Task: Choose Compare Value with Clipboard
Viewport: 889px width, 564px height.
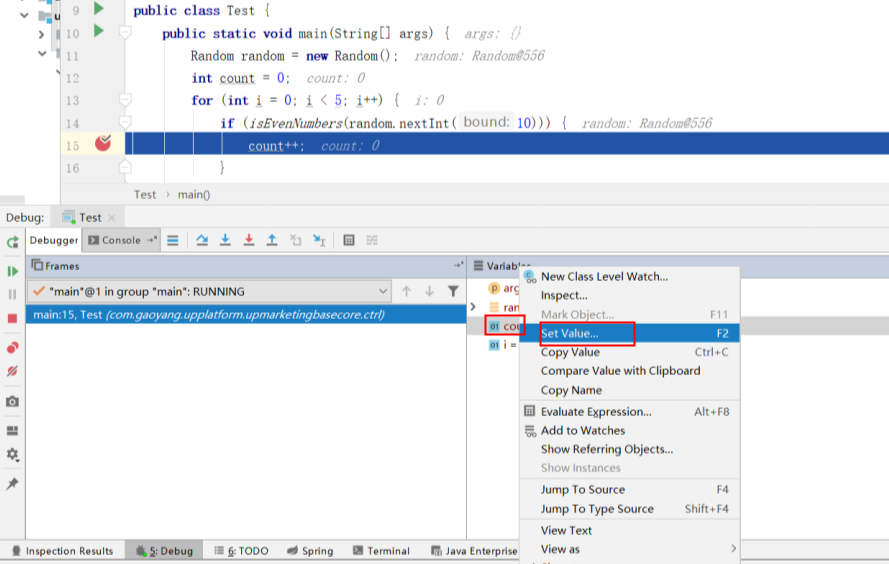Action: [629, 371]
